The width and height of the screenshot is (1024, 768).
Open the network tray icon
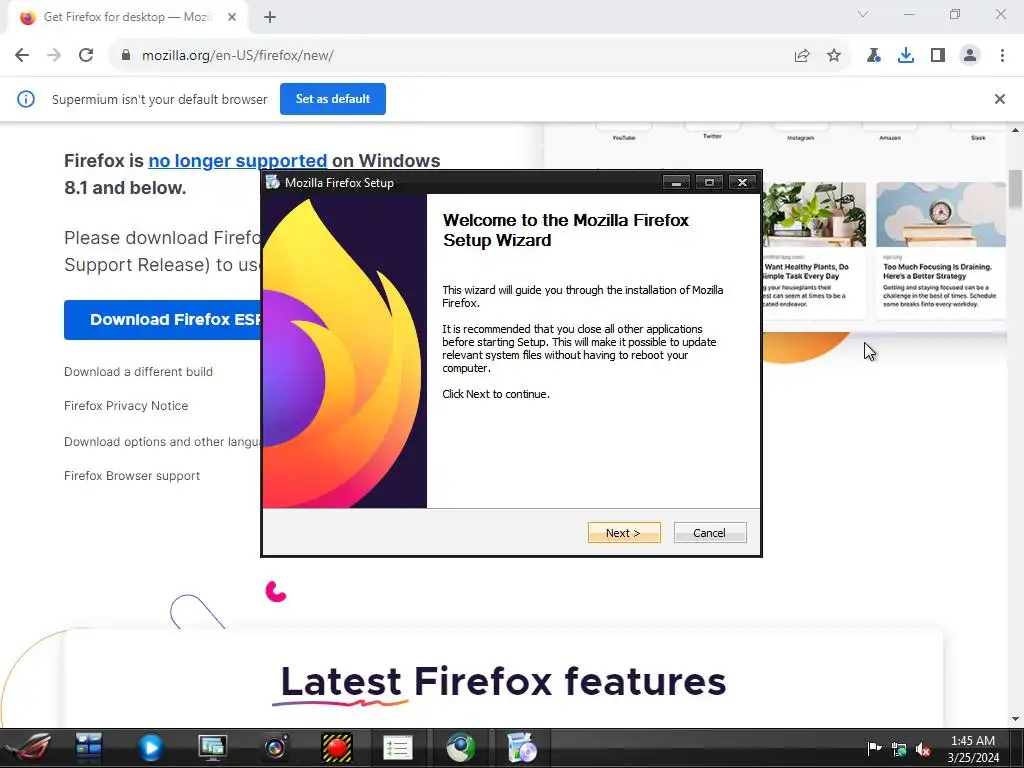tap(899, 750)
